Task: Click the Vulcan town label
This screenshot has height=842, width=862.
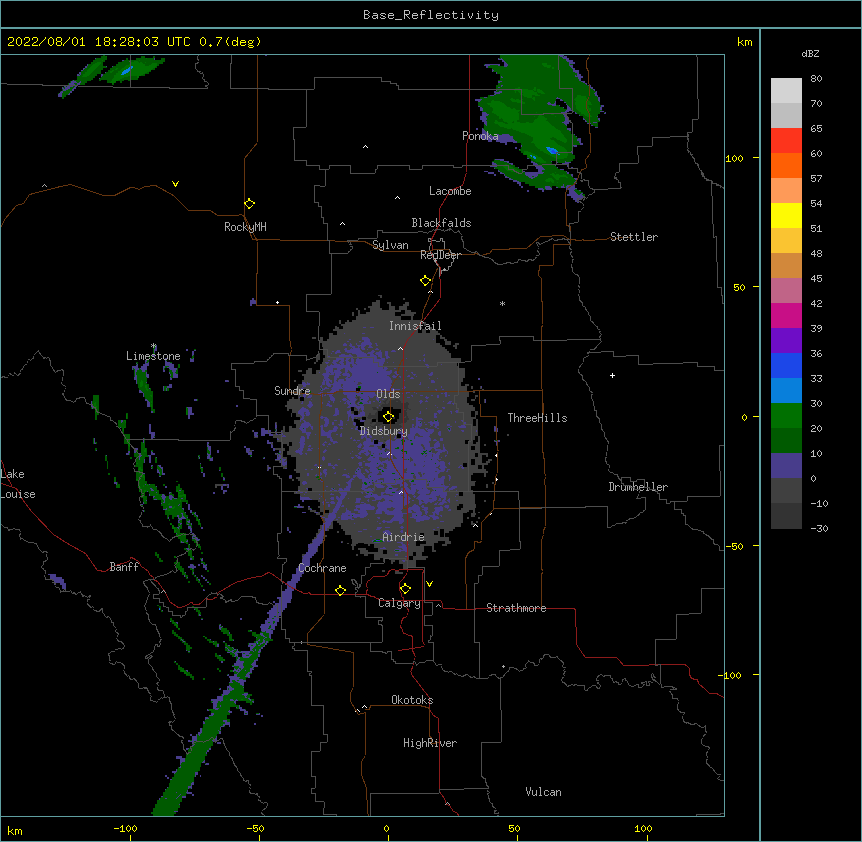Action: click(x=543, y=792)
